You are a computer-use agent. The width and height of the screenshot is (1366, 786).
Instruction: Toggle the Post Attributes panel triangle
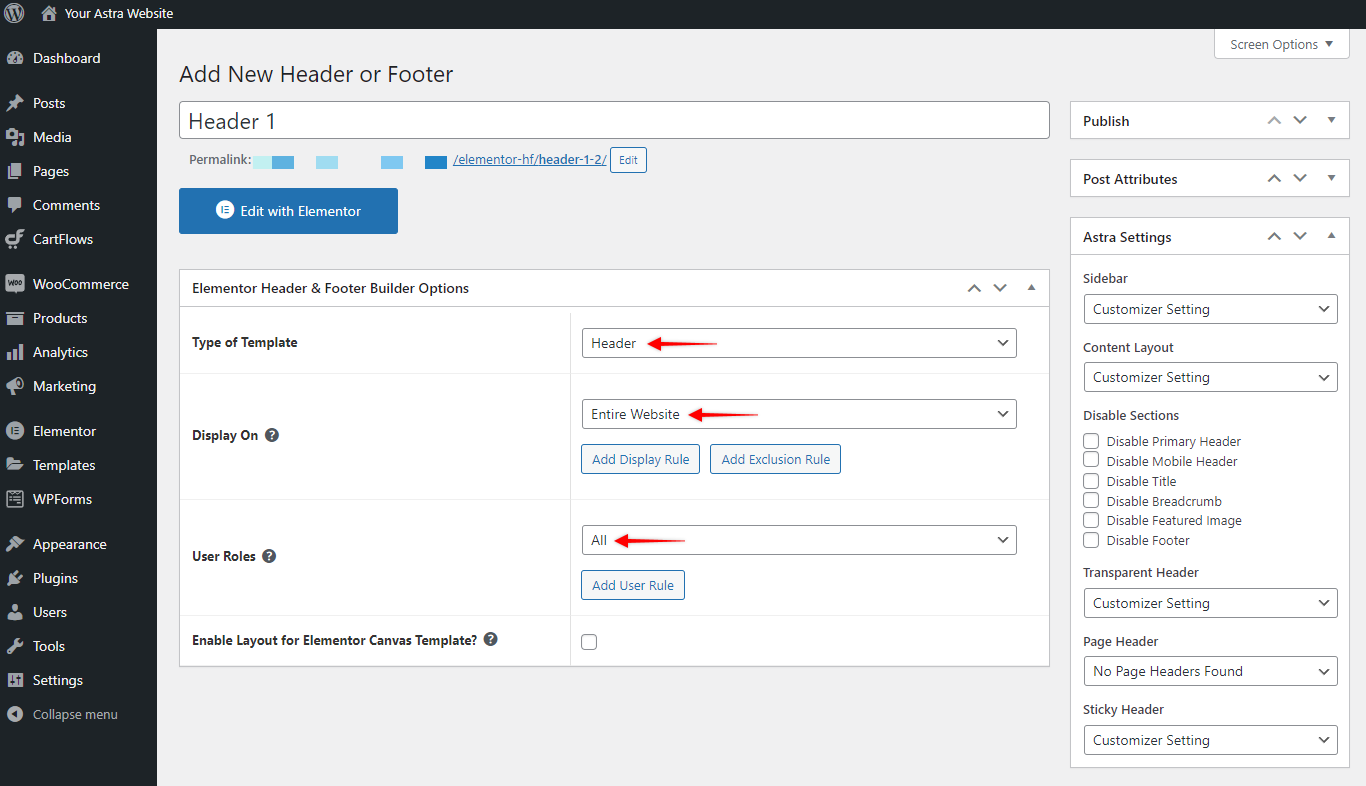pyautogui.click(x=1331, y=178)
